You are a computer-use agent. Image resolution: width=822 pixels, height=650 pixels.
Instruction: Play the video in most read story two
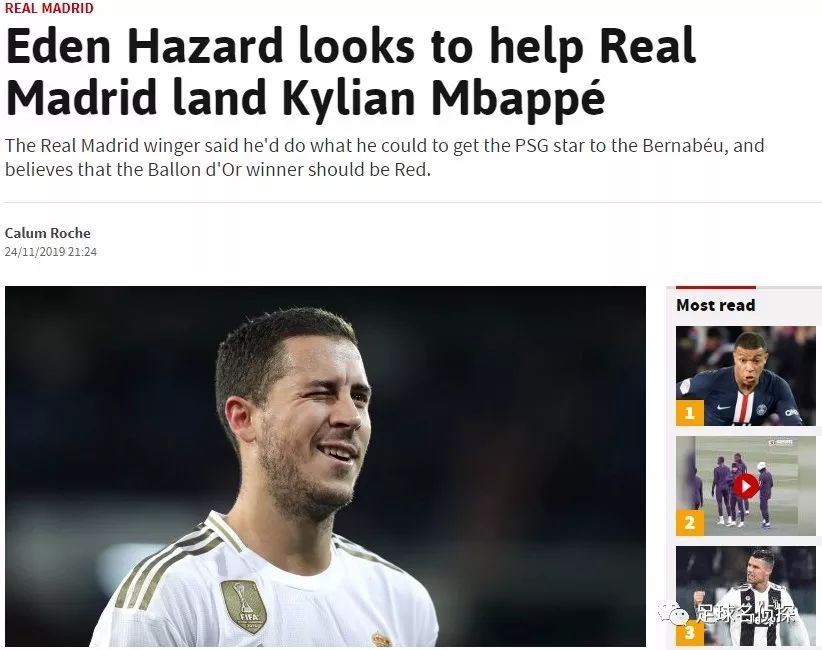[x=745, y=486]
